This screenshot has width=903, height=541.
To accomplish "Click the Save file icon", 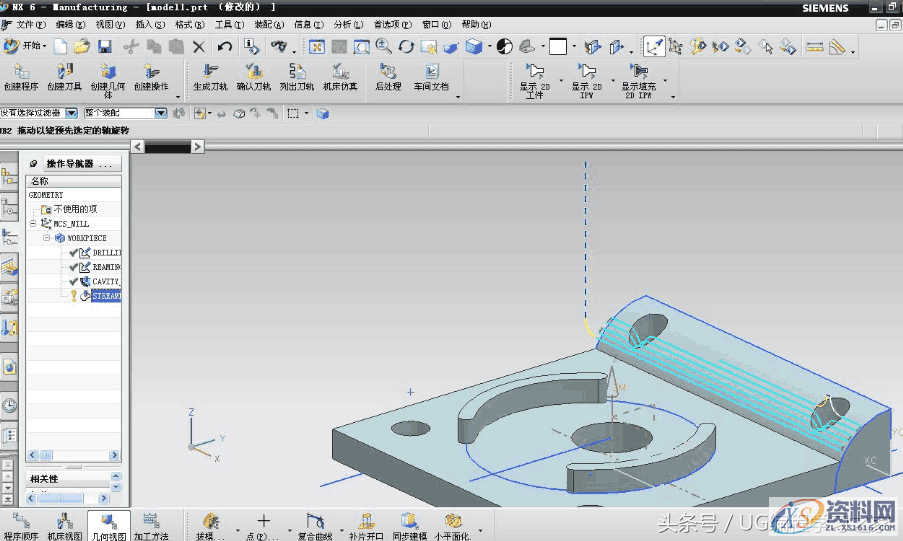I will pyautogui.click(x=105, y=46).
